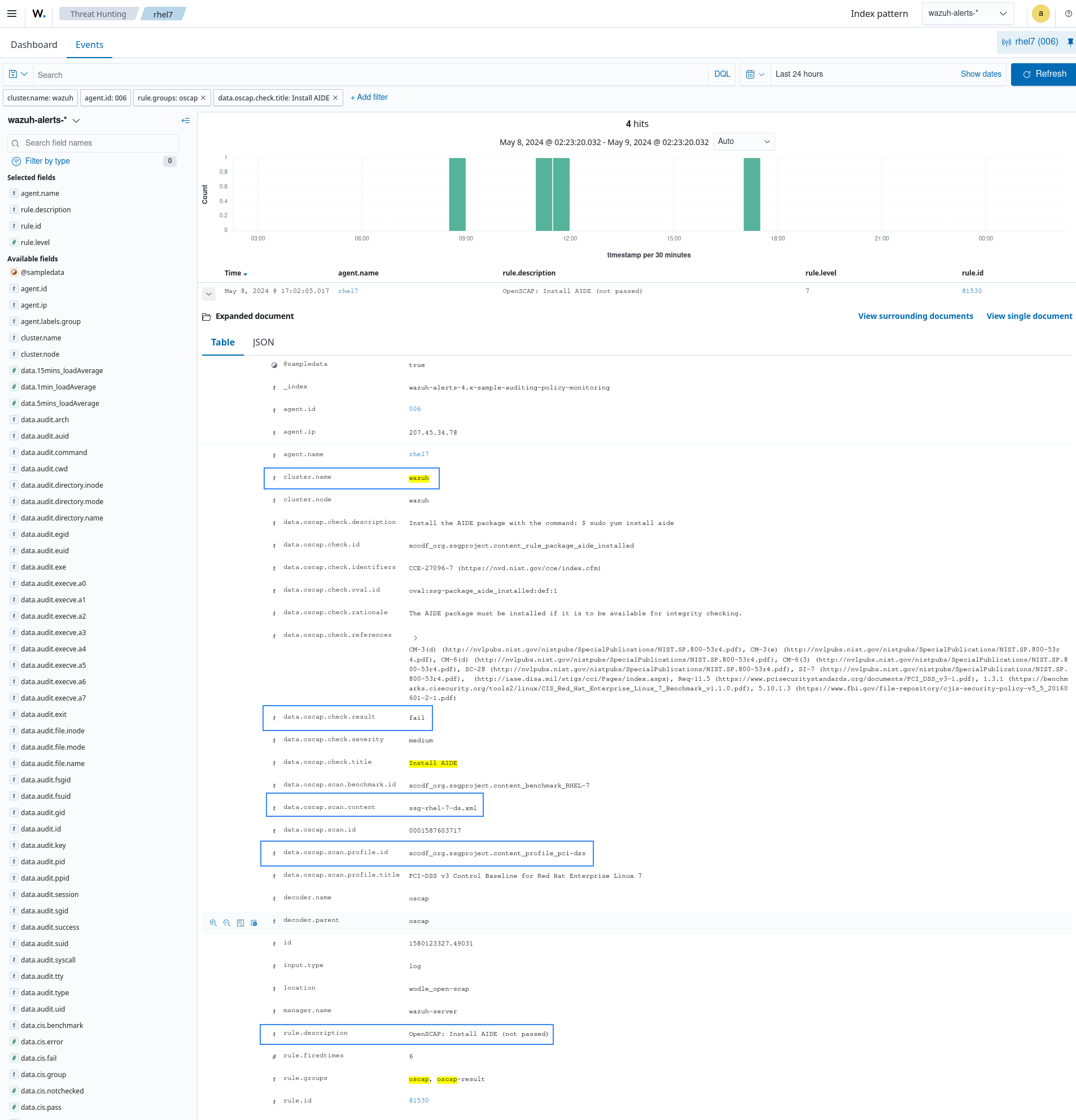Click the rhel7 breadcrumb

(163, 14)
